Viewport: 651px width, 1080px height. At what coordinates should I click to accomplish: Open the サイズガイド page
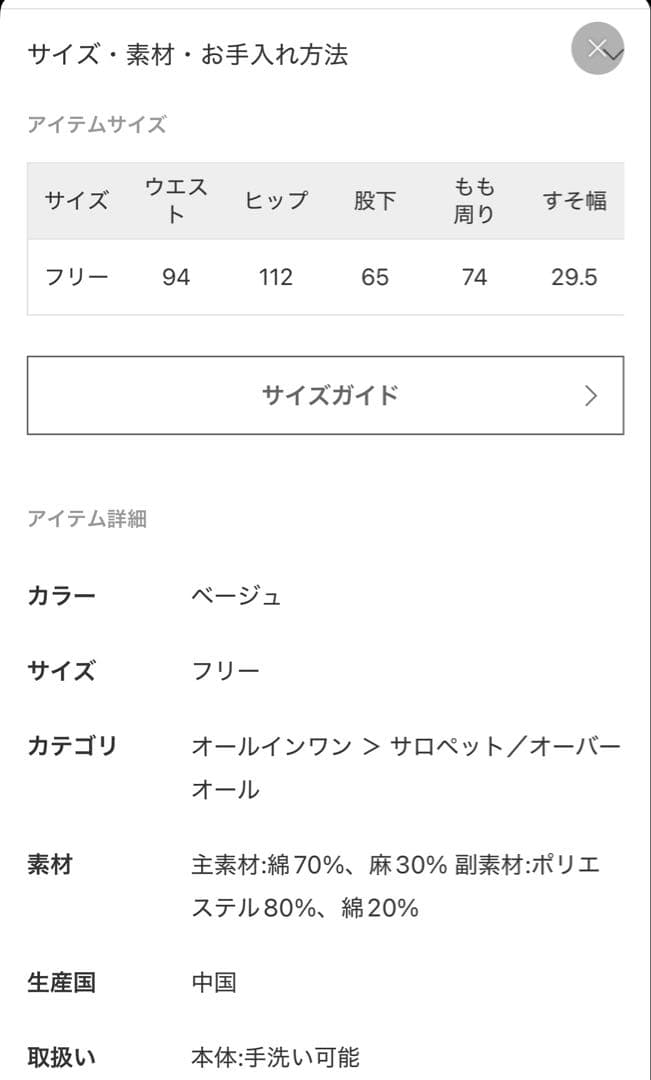(325, 395)
